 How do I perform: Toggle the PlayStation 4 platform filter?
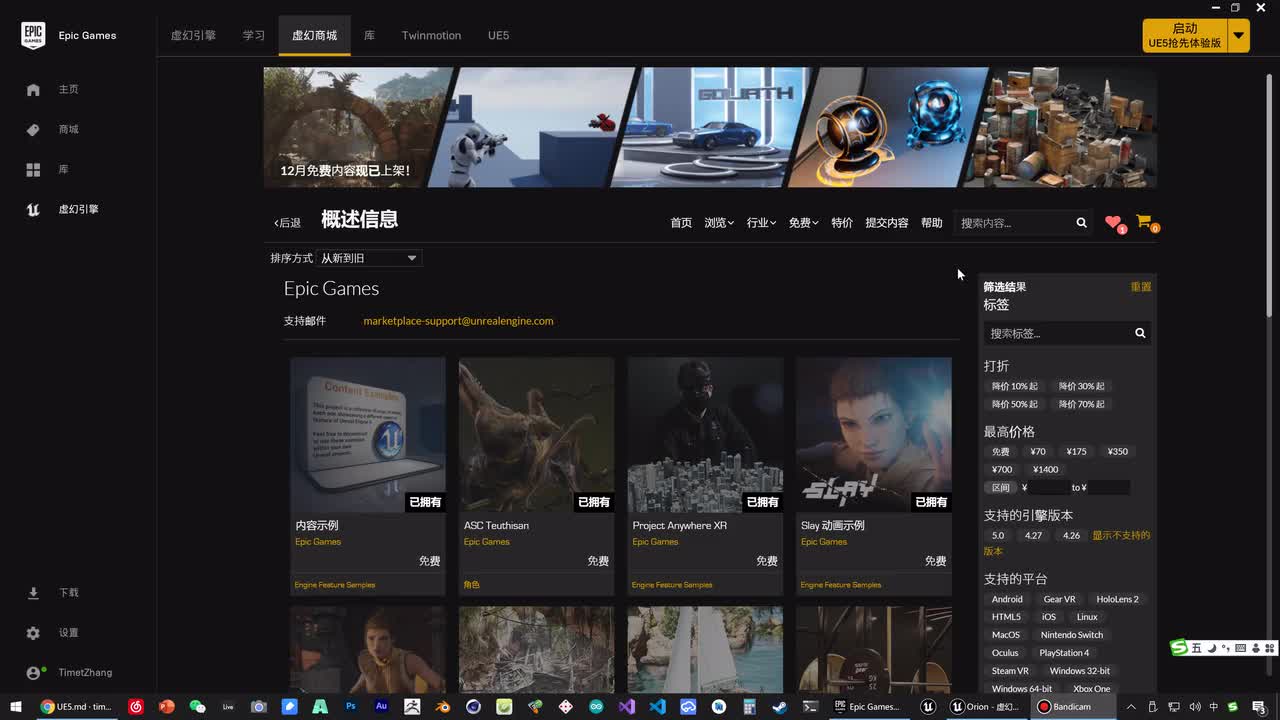point(1064,654)
